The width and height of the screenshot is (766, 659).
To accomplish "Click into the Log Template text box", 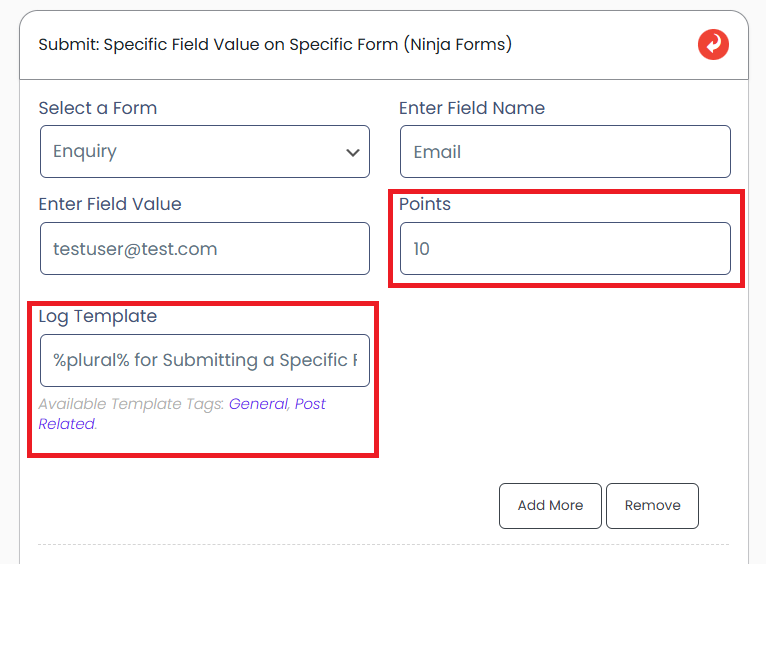I will click(204, 360).
